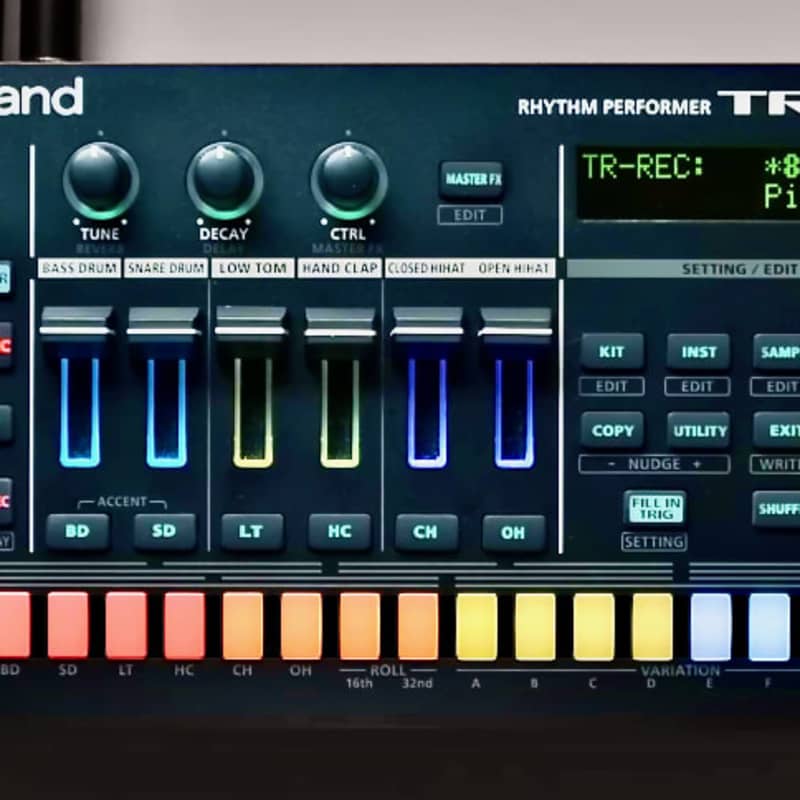This screenshot has width=800, height=800.
Task: Toggle the red step pad above HC
Action: point(185,625)
